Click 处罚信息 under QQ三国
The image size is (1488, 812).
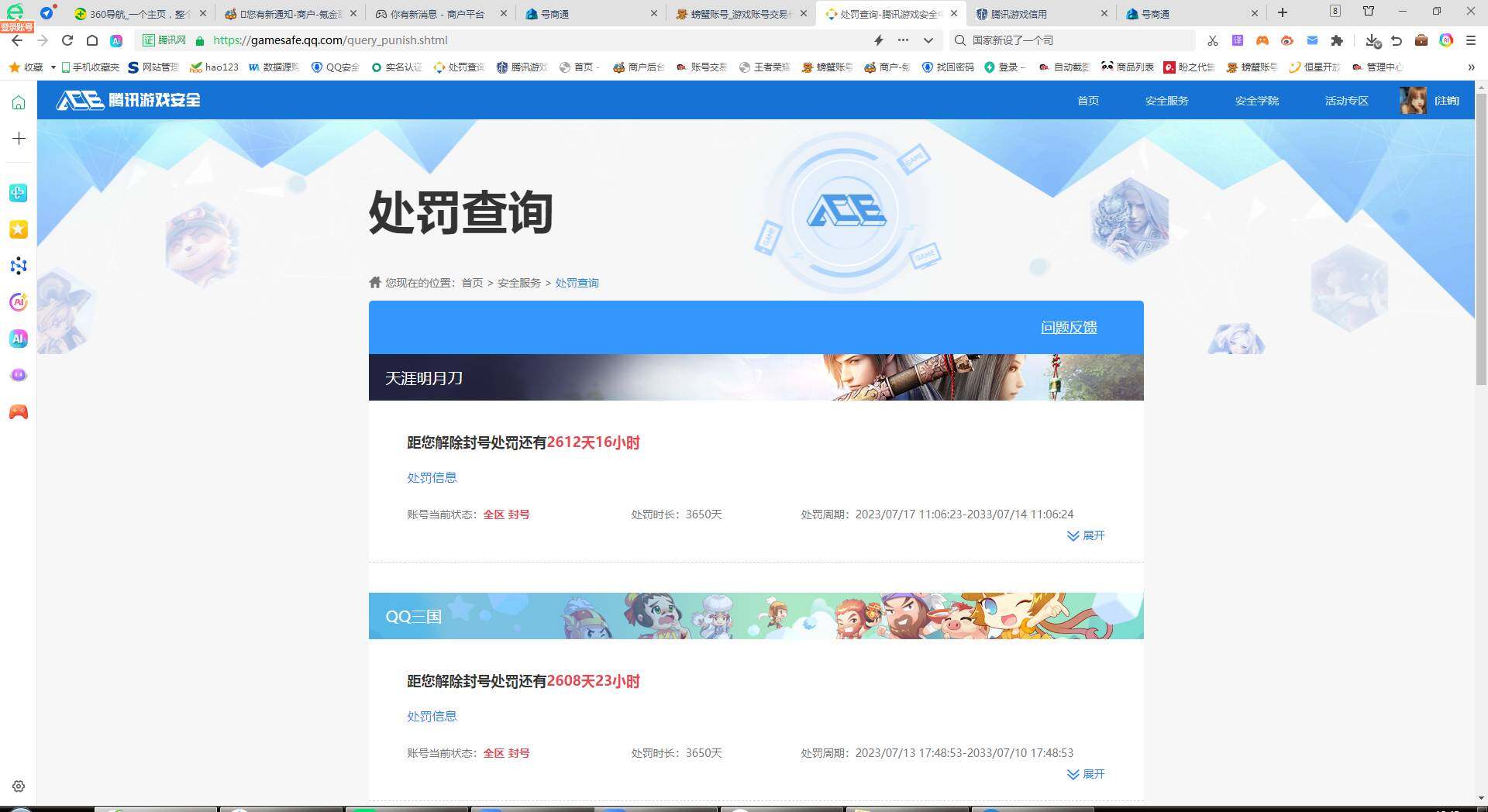click(432, 717)
